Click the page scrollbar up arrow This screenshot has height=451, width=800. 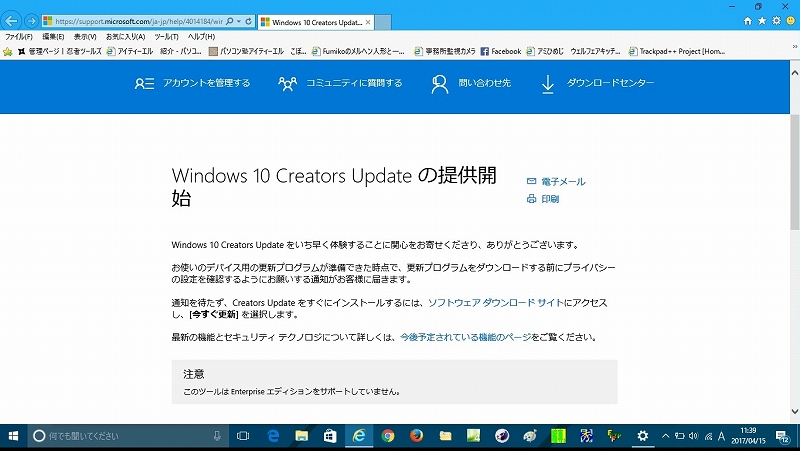(x=795, y=73)
